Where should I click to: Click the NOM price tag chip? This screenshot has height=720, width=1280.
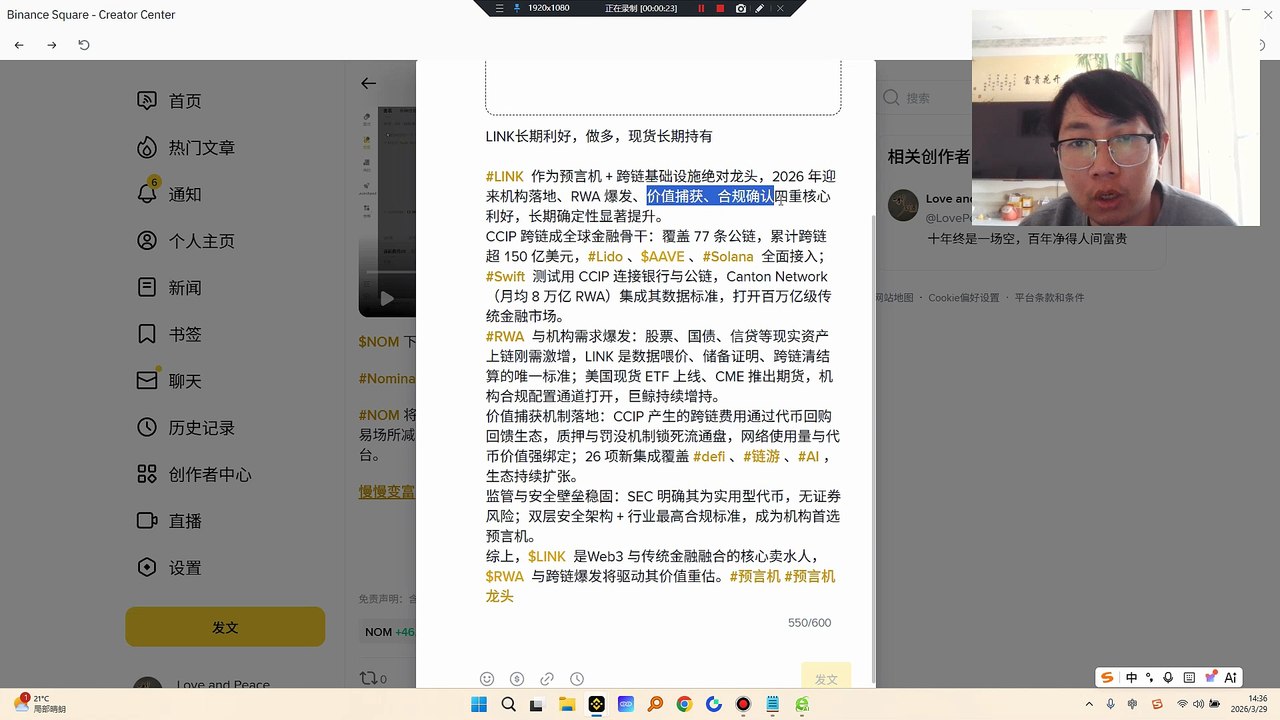point(389,632)
